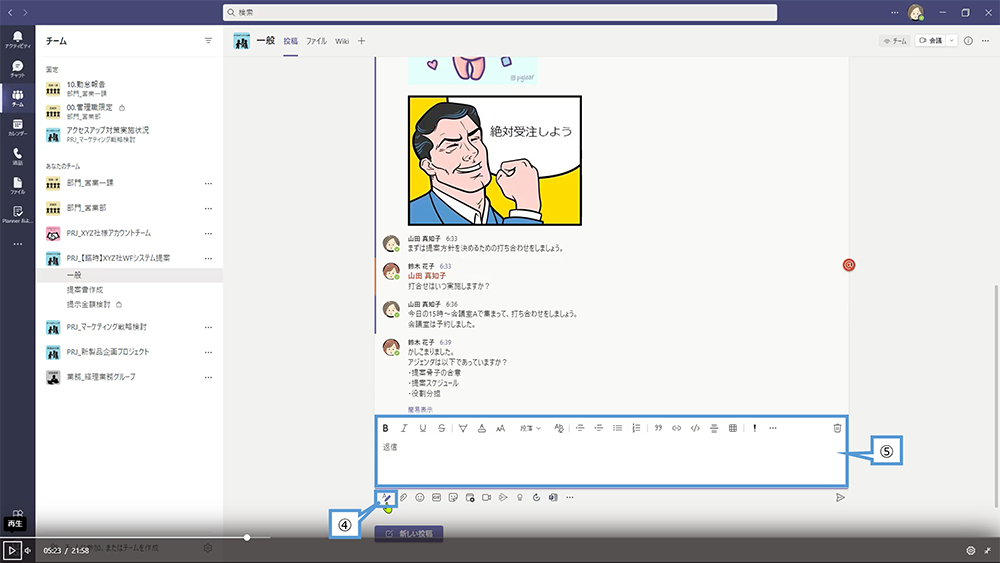Screen dimensions: 1000x563
Task: Apply underline formatting in reply editor
Action: 422,428
